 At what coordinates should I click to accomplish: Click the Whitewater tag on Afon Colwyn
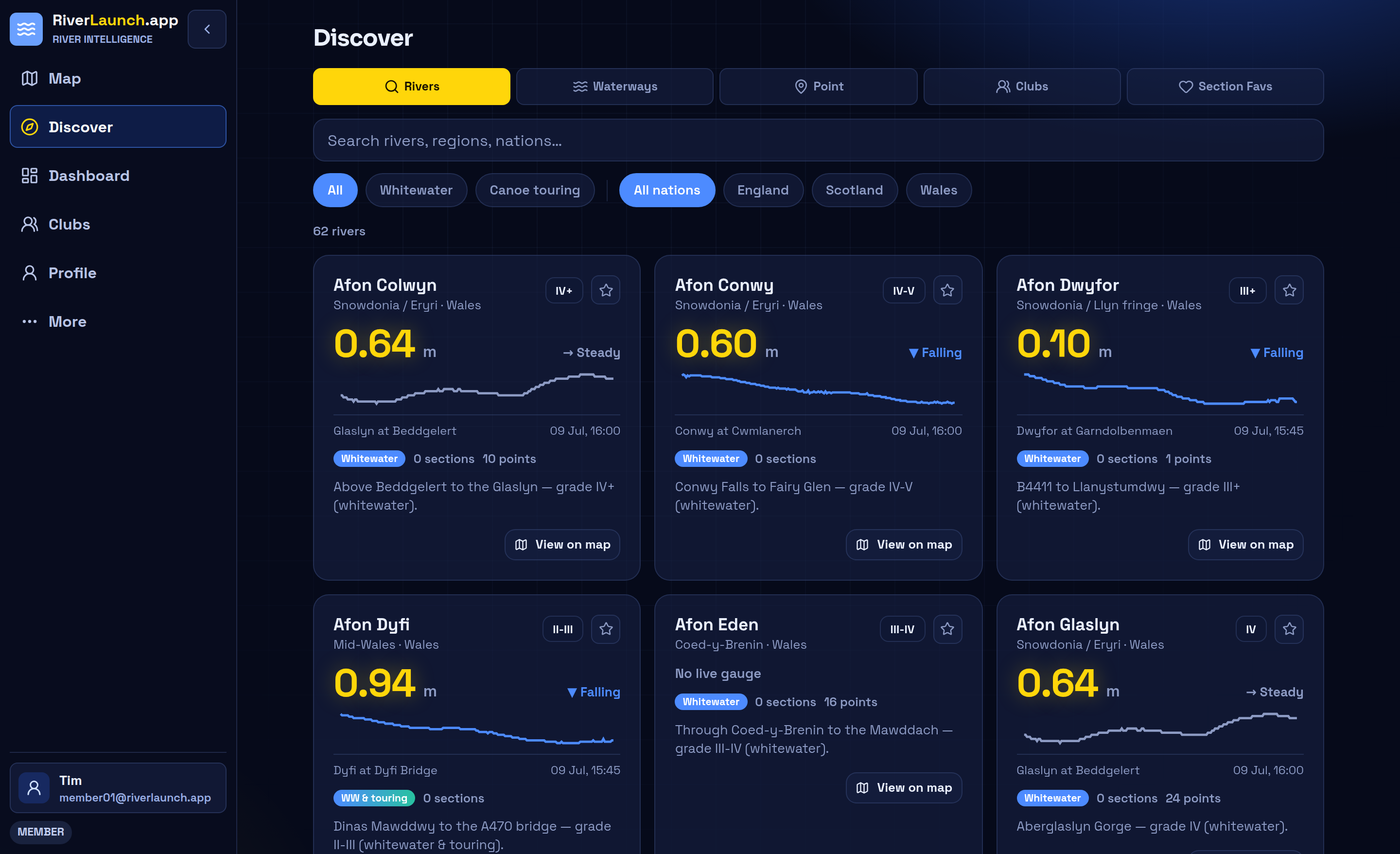coord(369,459)
